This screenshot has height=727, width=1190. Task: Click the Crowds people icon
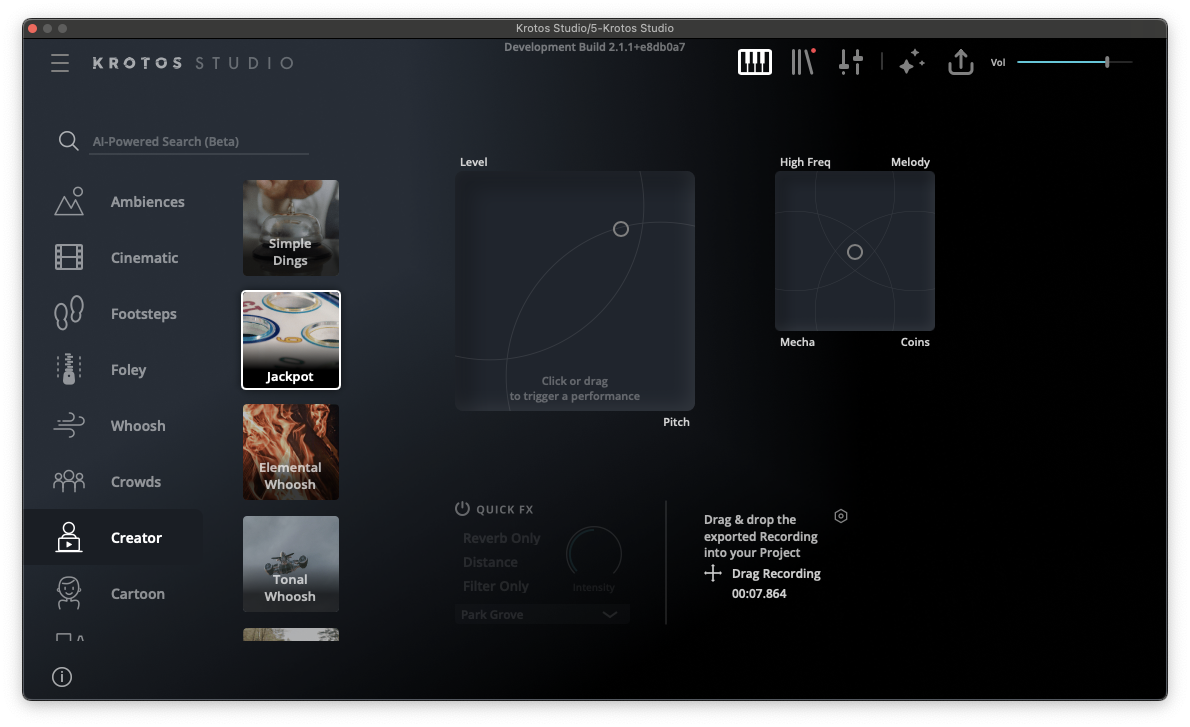click(x=69, y=481)
